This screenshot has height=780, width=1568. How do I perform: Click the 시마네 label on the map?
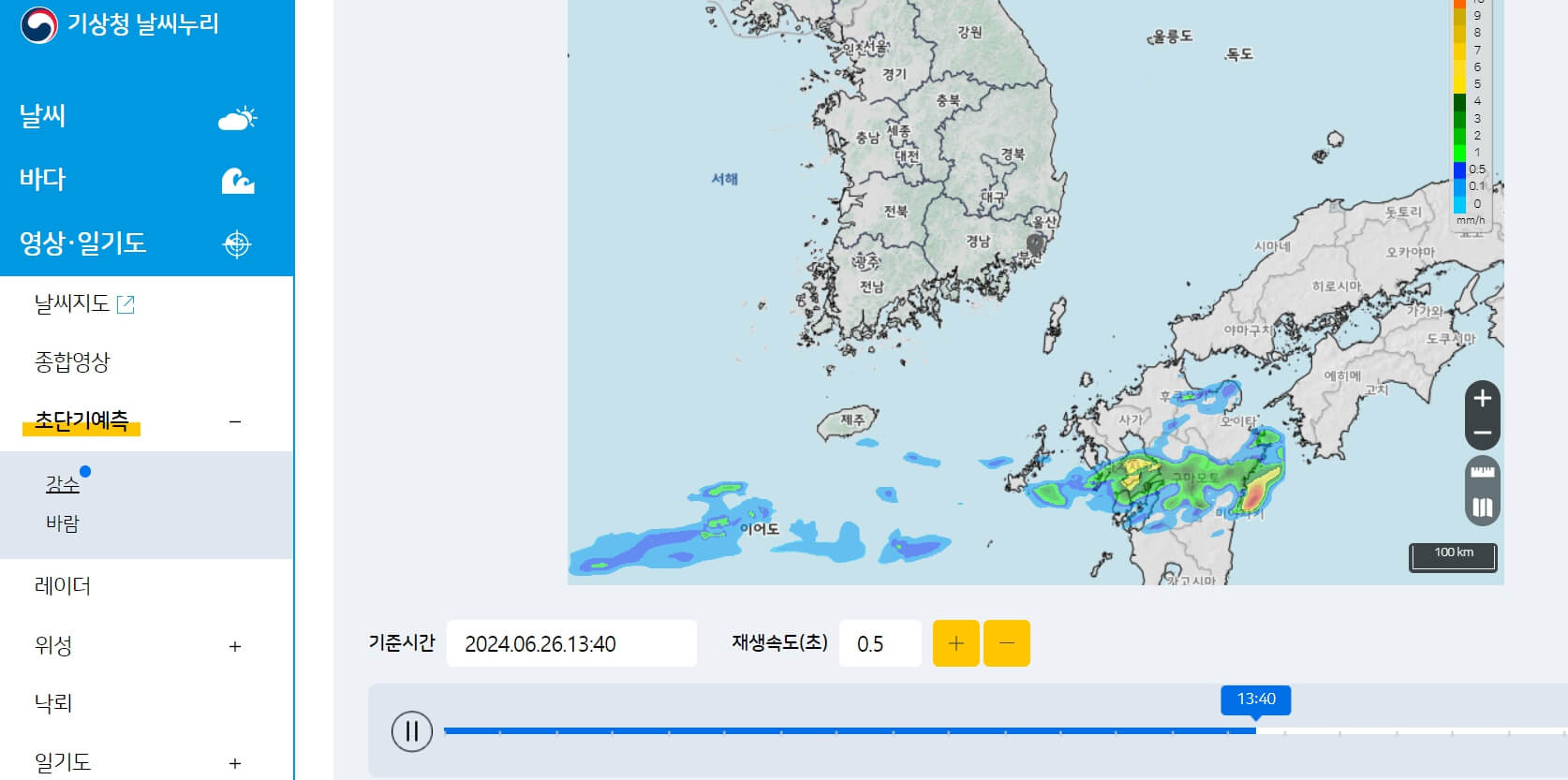(x=1272, y=246)
